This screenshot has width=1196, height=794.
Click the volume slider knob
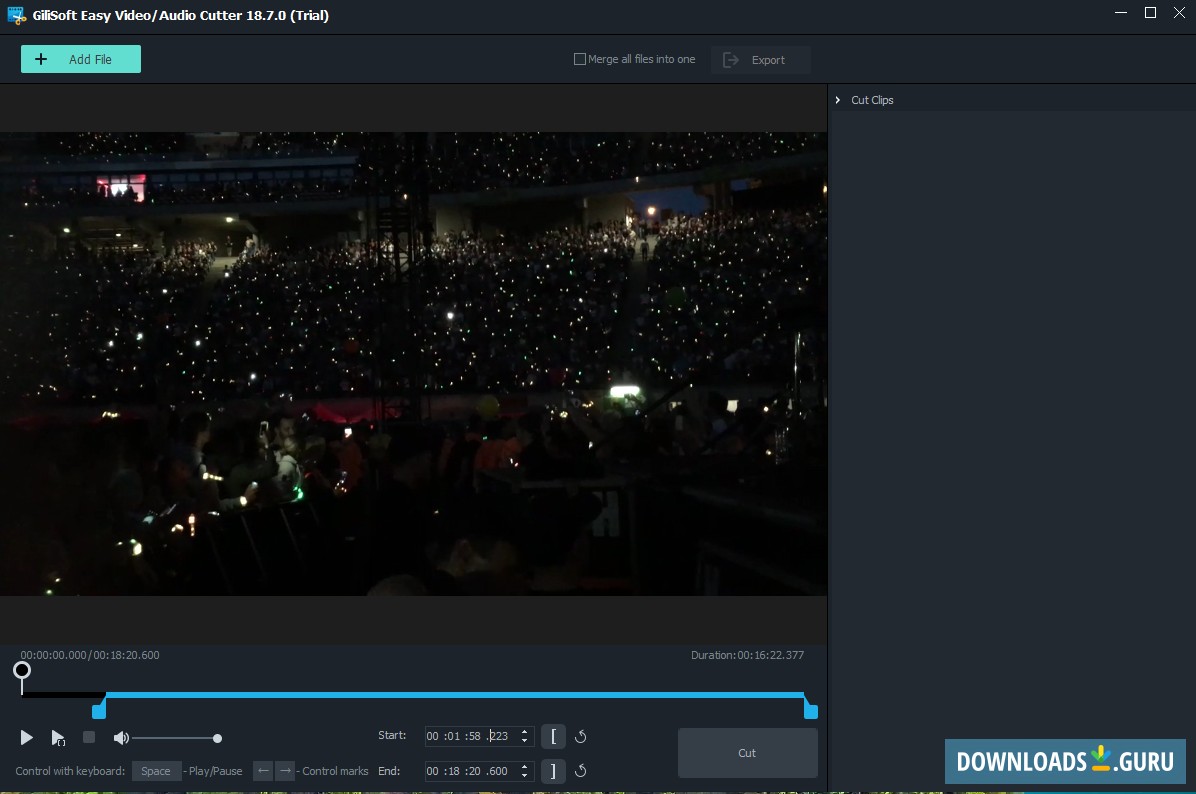217,737
